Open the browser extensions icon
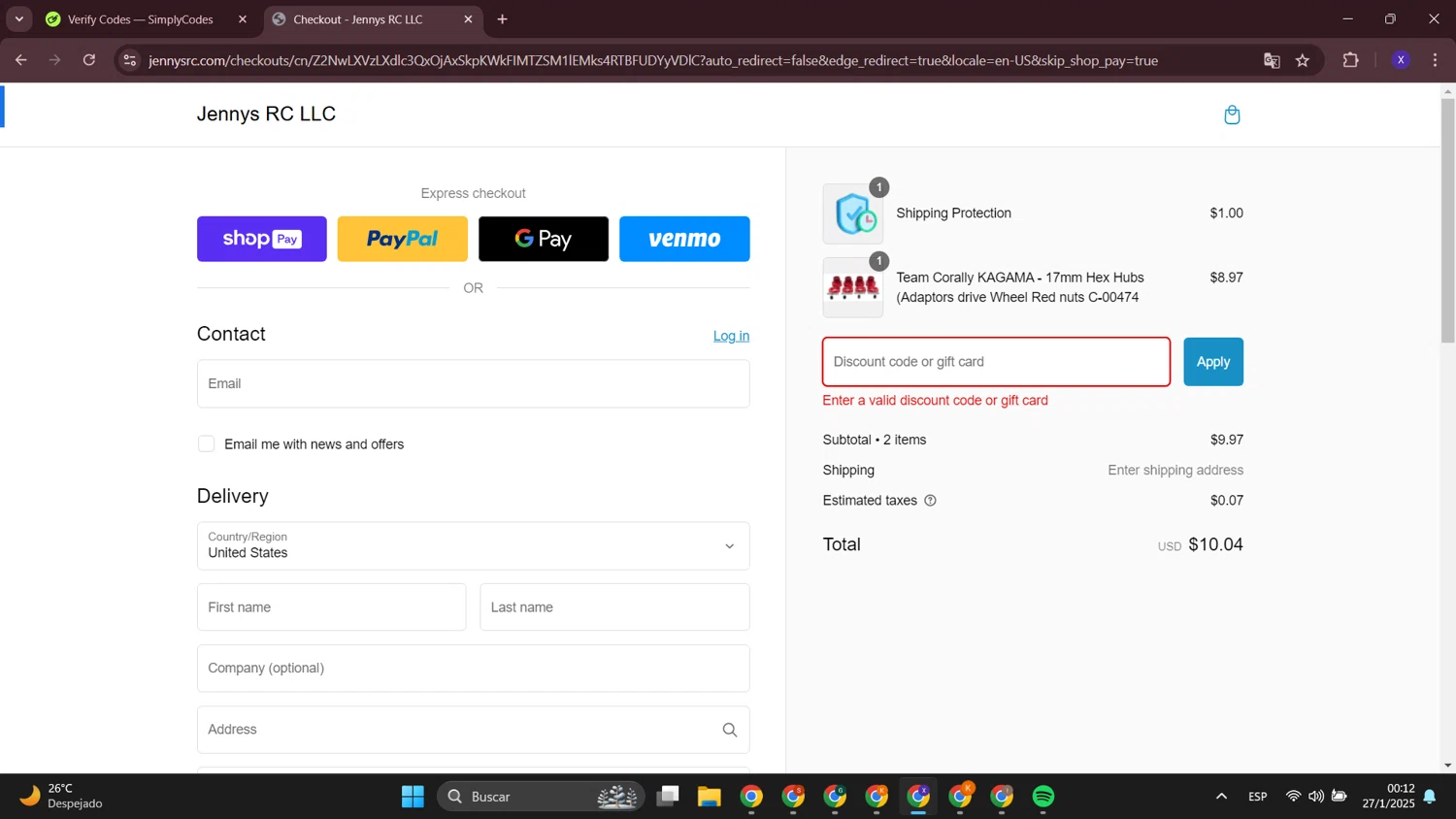The height and width of the screenshot is (819, 1456). [1350, 60]
